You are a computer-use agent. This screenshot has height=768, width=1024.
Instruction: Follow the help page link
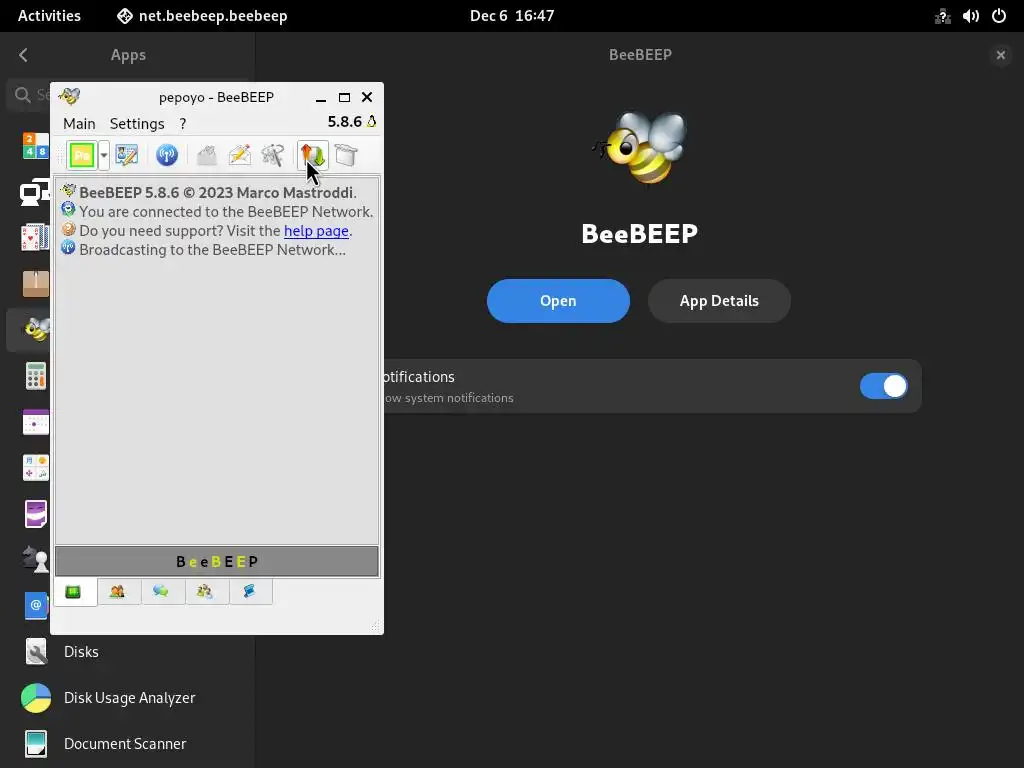tap(316, 231)
